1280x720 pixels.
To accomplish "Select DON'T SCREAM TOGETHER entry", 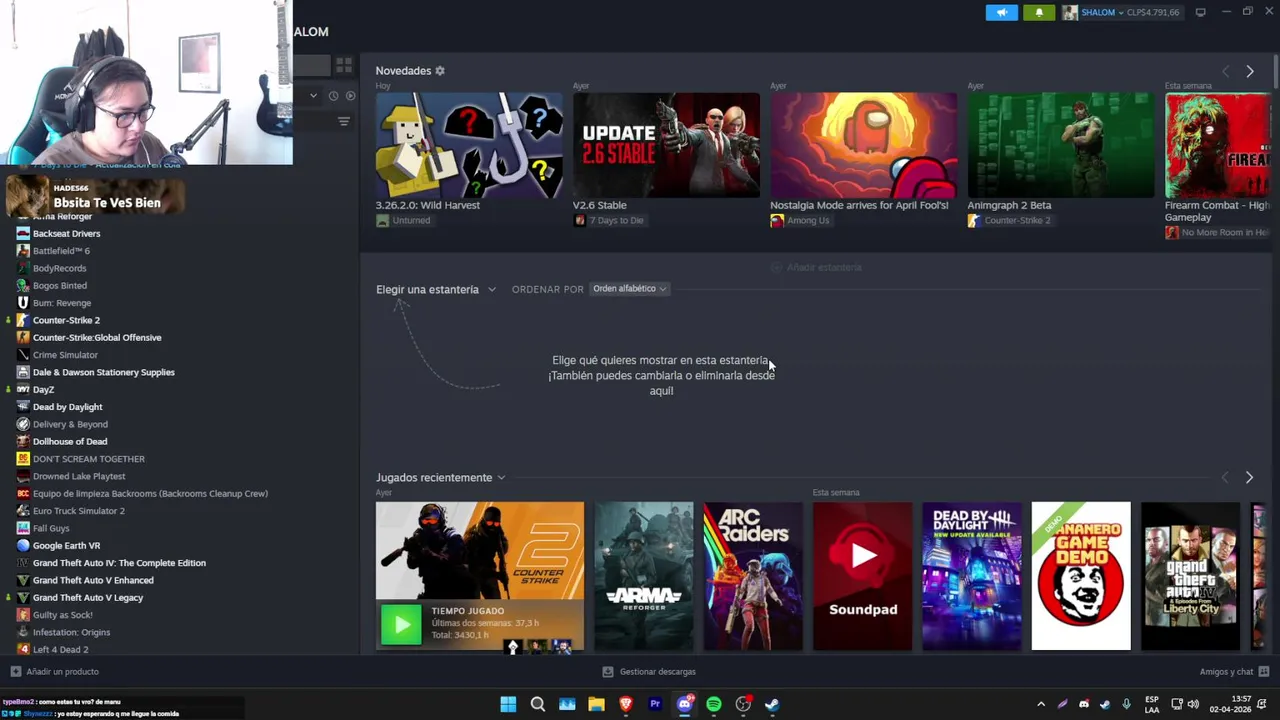I will 88,459.
